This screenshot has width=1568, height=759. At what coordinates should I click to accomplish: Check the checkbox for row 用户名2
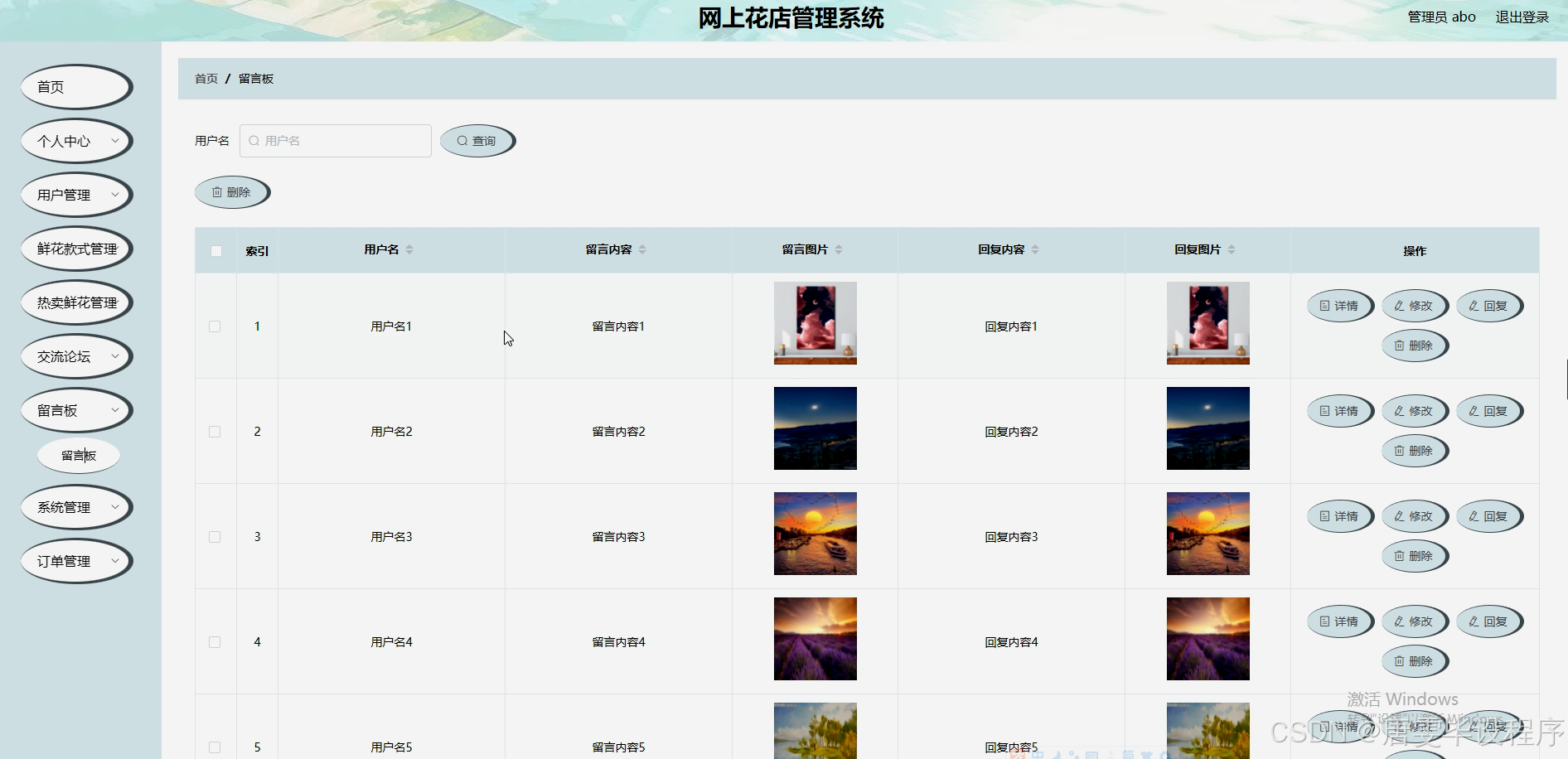tap(215, 432)
